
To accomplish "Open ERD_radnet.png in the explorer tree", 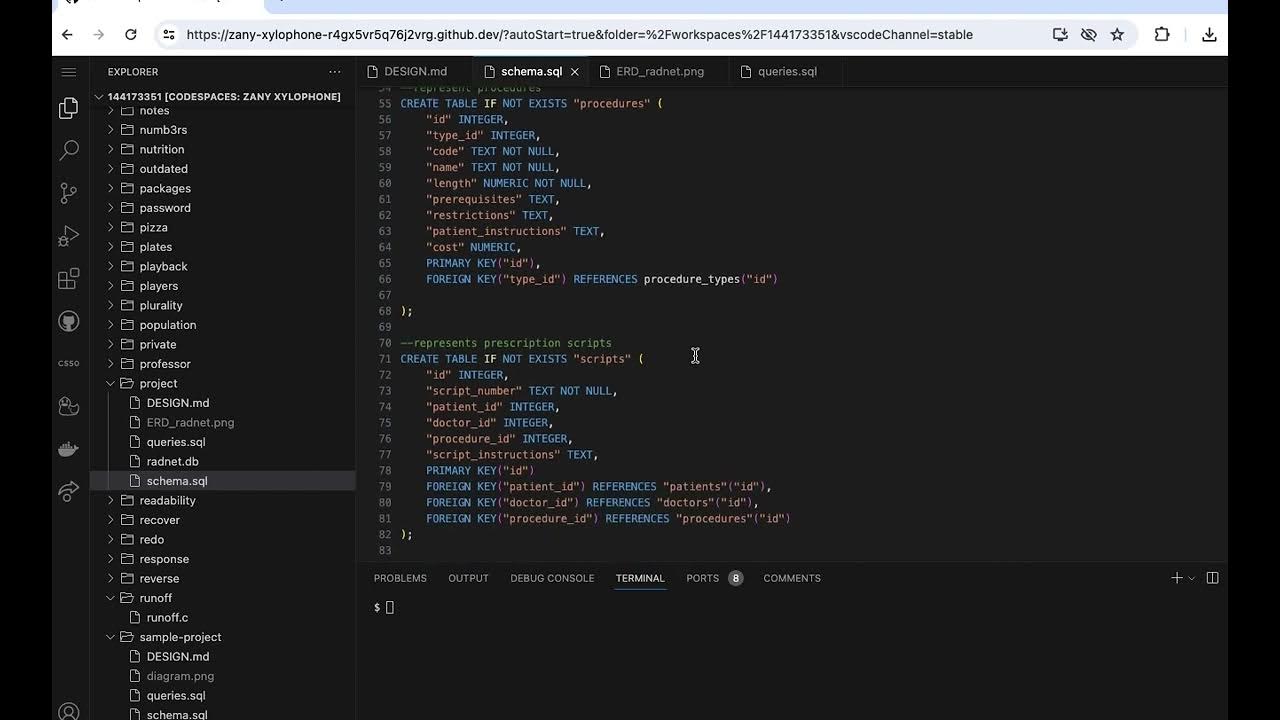I will [224, 422].
